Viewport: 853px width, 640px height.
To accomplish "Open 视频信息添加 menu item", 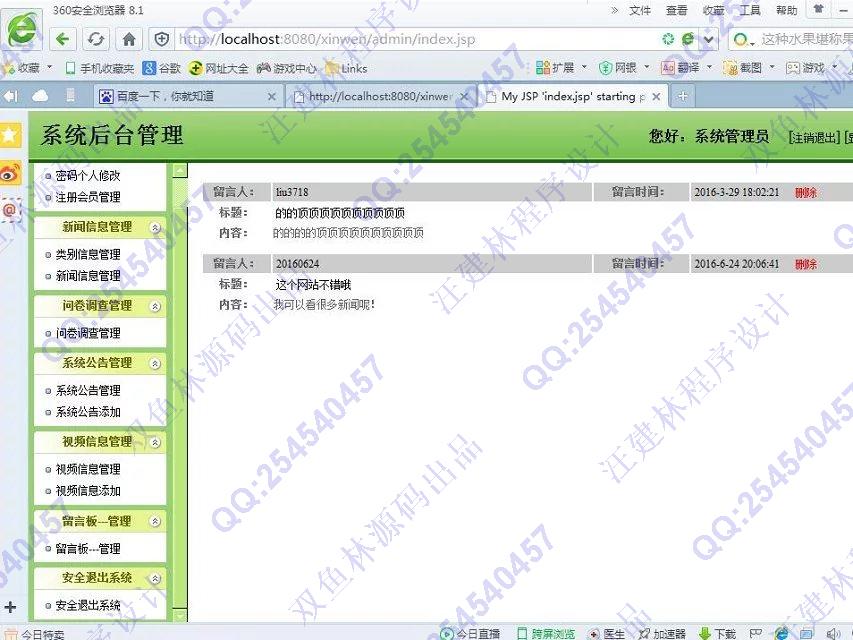I will [x=88, y=490].
